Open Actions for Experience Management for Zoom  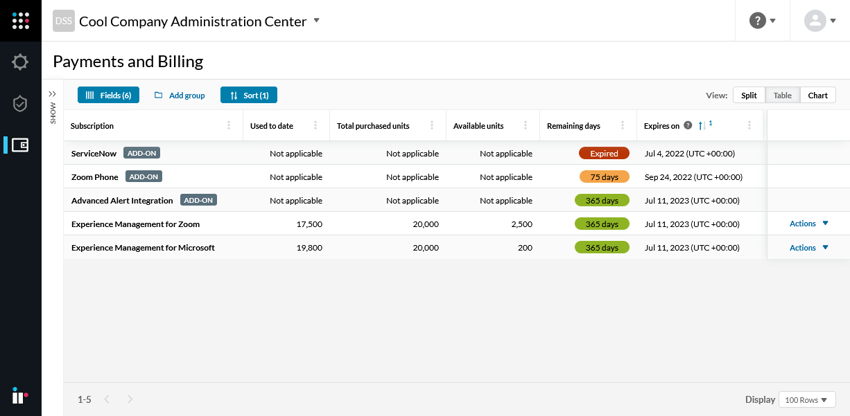click(x=809, y=224)
